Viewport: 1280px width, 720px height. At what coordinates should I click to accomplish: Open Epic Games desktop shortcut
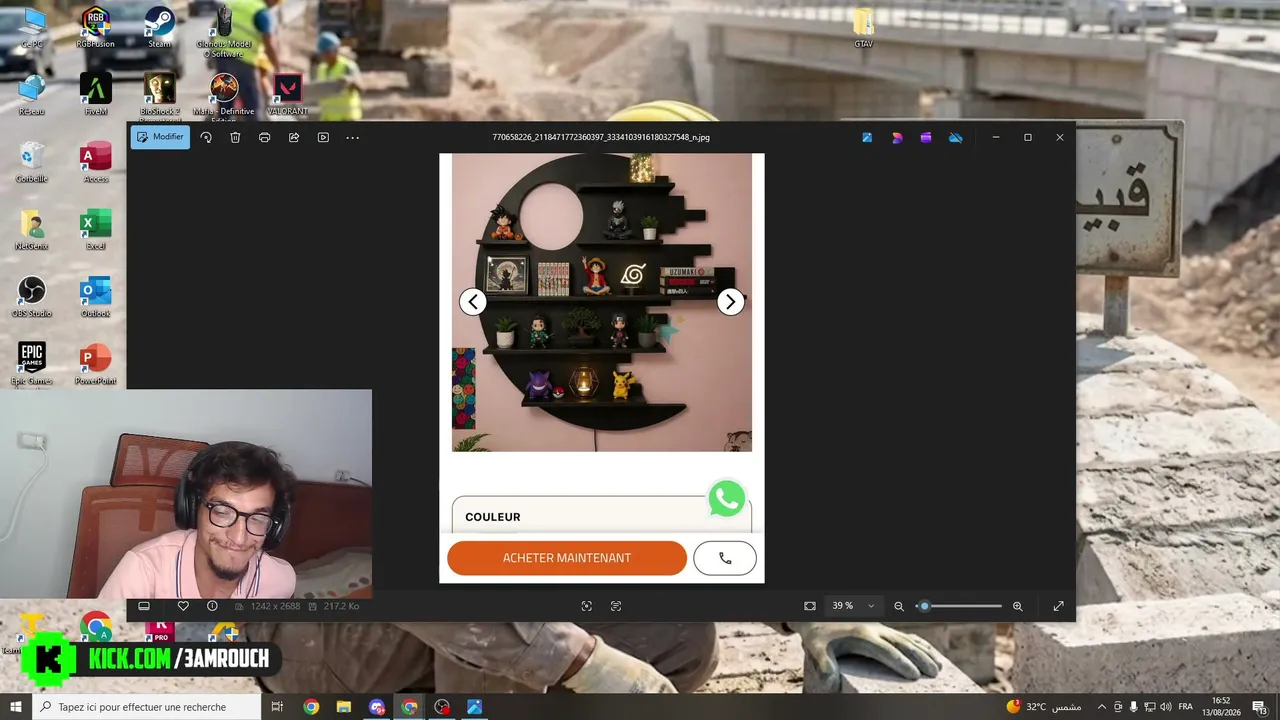(x=32, y=364)
